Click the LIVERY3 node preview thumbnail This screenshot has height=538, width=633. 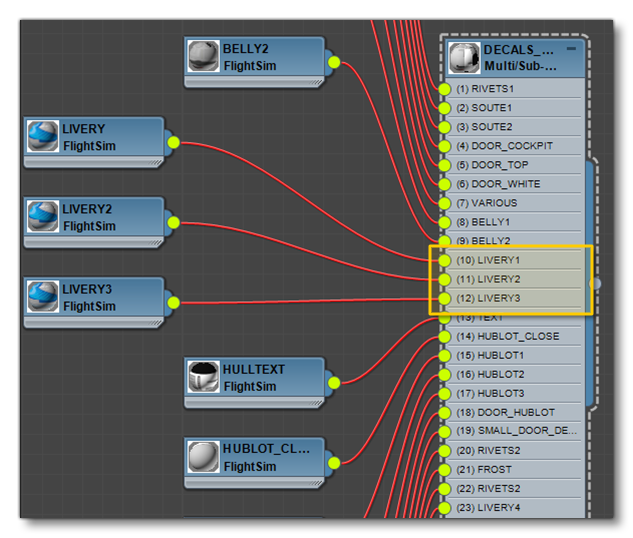point(43,297)
